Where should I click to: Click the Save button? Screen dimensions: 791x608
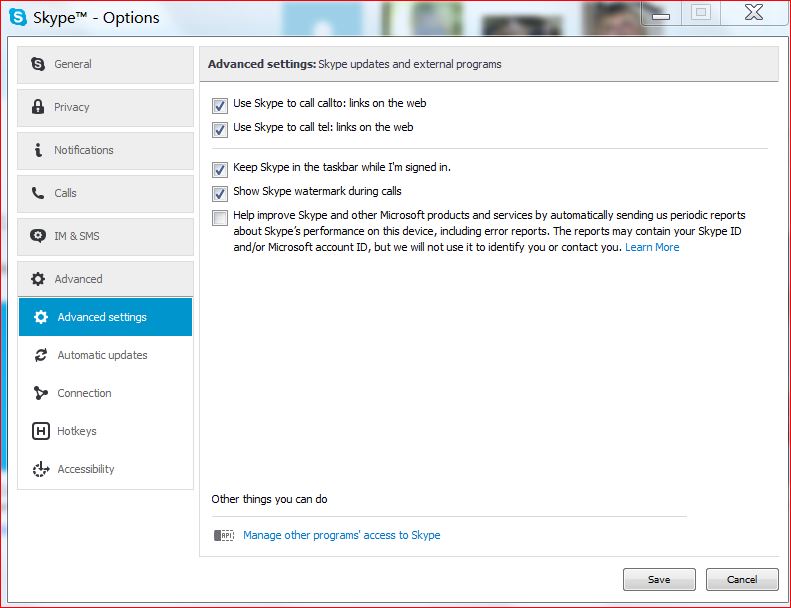[659, 579]
